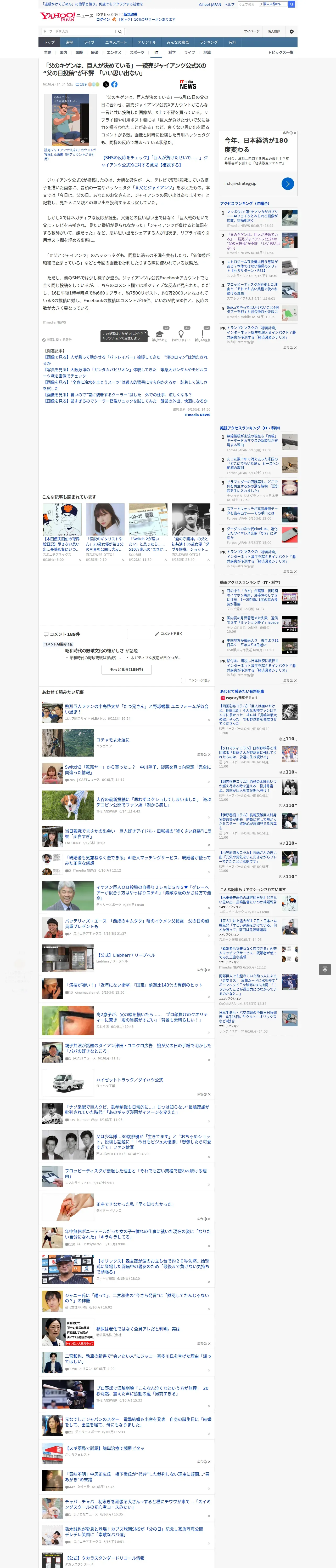336x1568 pixels.
Task: Select the トップ tab
Action: click(49, 43)
